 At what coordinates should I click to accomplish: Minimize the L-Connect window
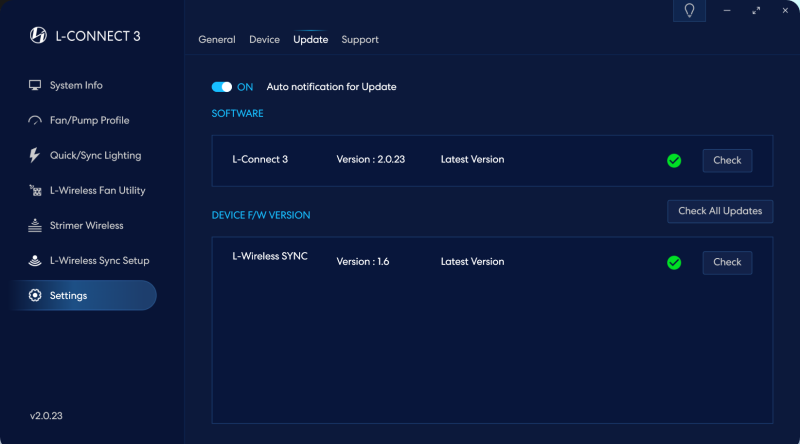point(727,10)
